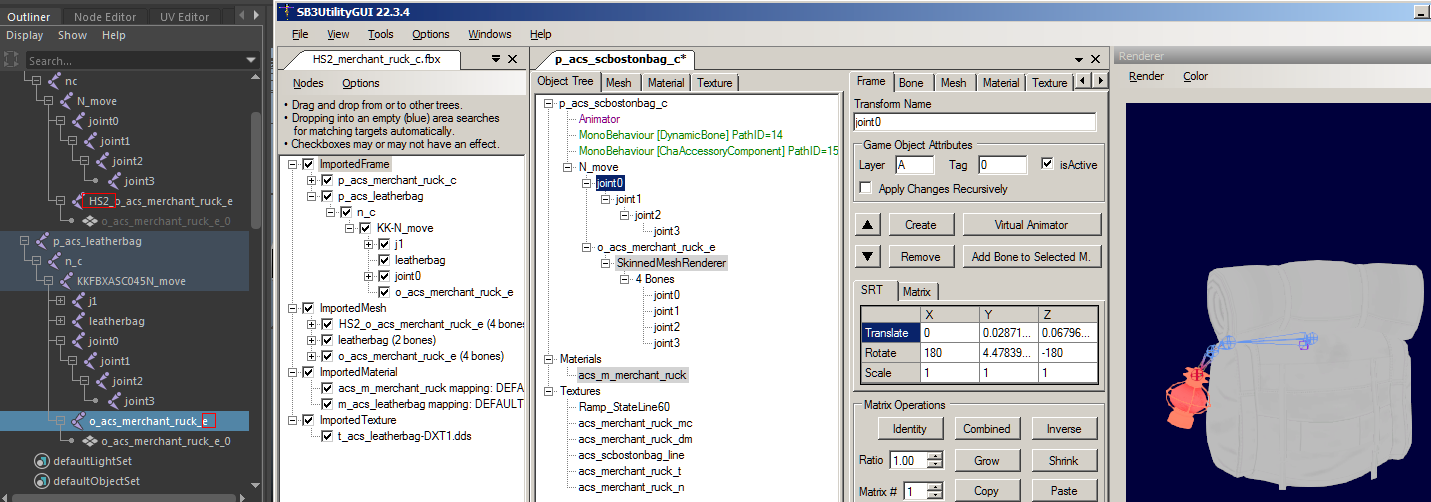Collapse p_acs_scbostonbag_c root in Object Tree
The image size is (1431, 502).
click(x=549, y=103)
